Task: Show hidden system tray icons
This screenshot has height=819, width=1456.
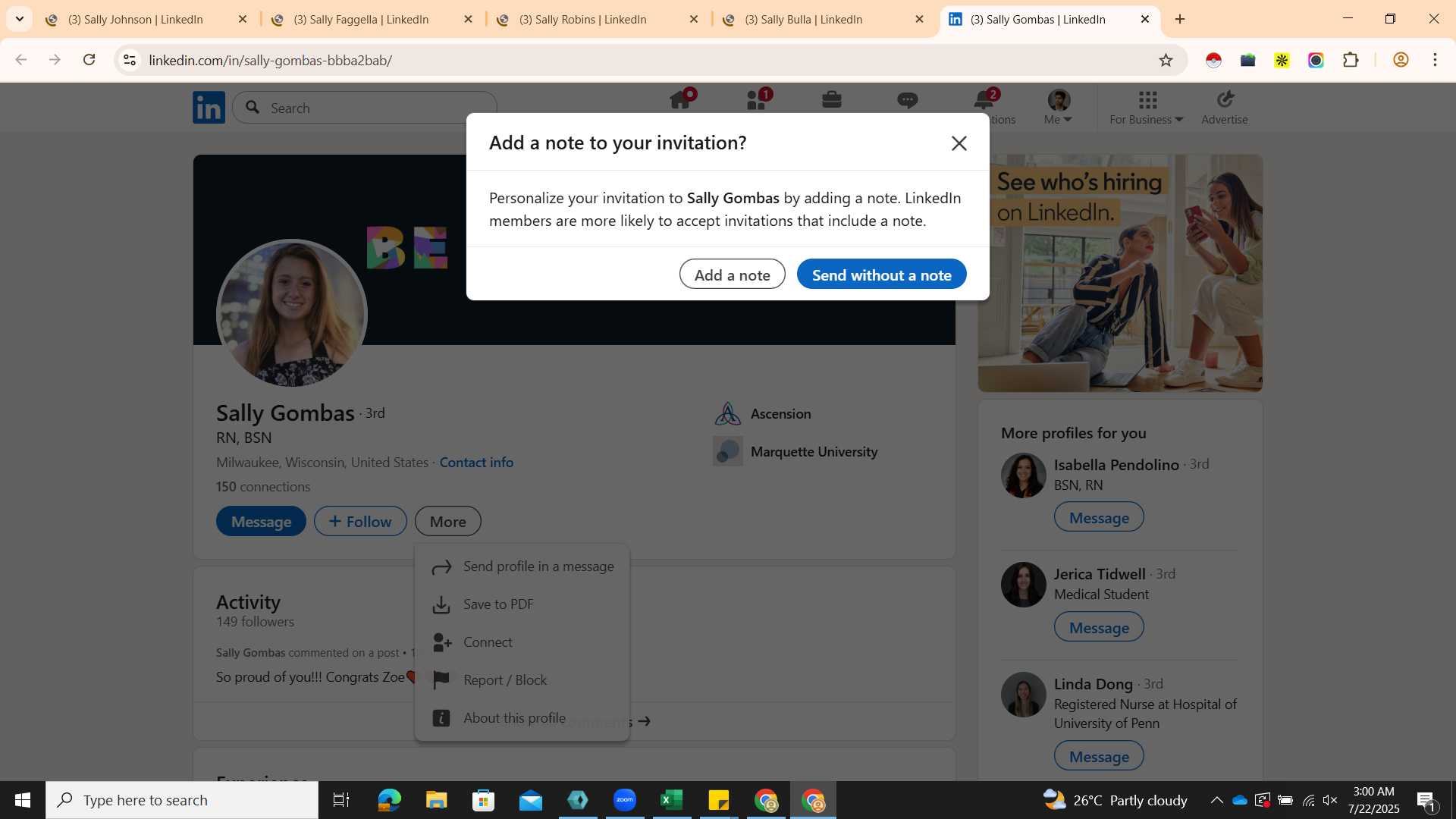Action: point(1216,800)
